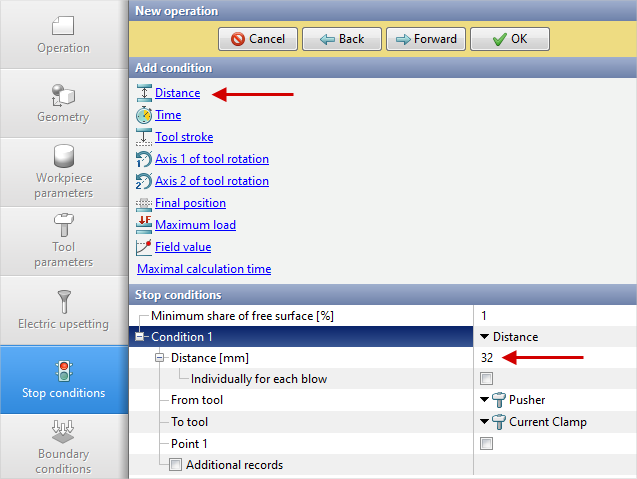Open the From tool Pusher dropdown
The image size is (637, 479).
485,400
